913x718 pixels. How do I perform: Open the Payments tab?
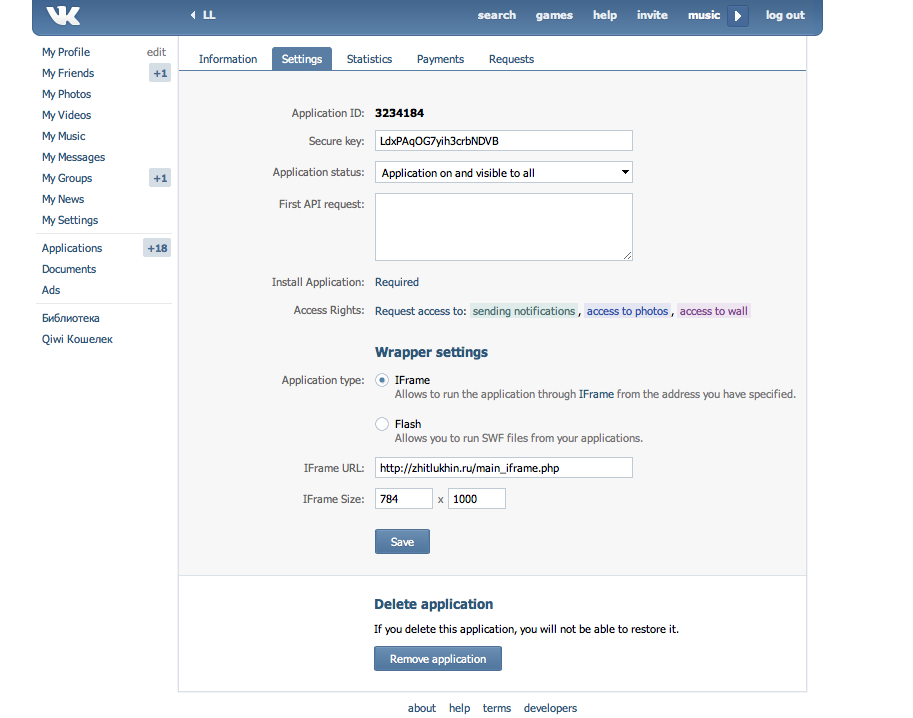tap(440, 59)
